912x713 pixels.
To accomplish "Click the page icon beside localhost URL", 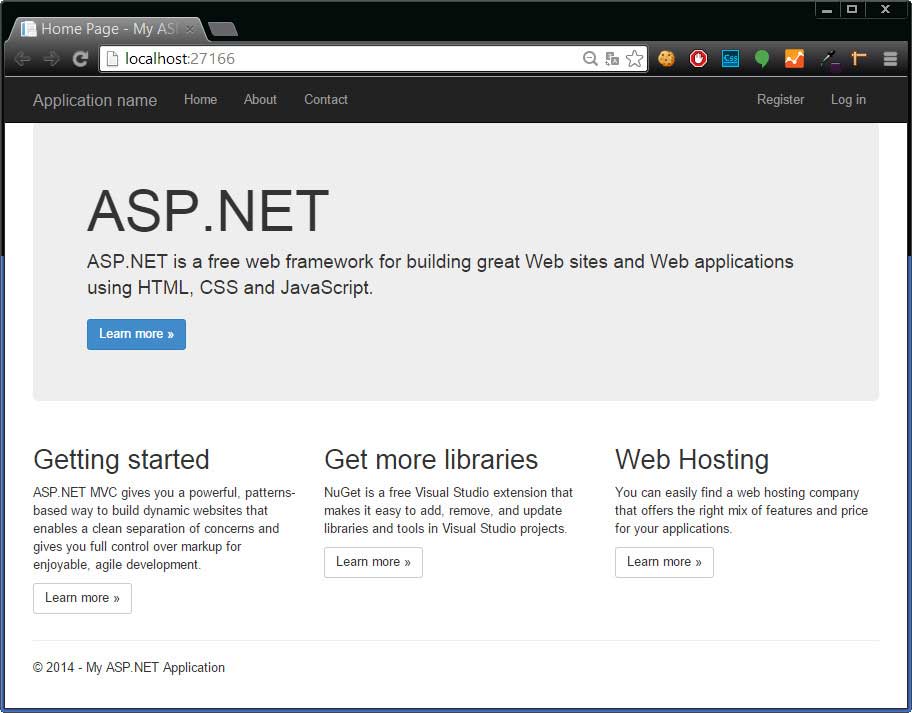I will pyautogui.click(x=112, y=59).
